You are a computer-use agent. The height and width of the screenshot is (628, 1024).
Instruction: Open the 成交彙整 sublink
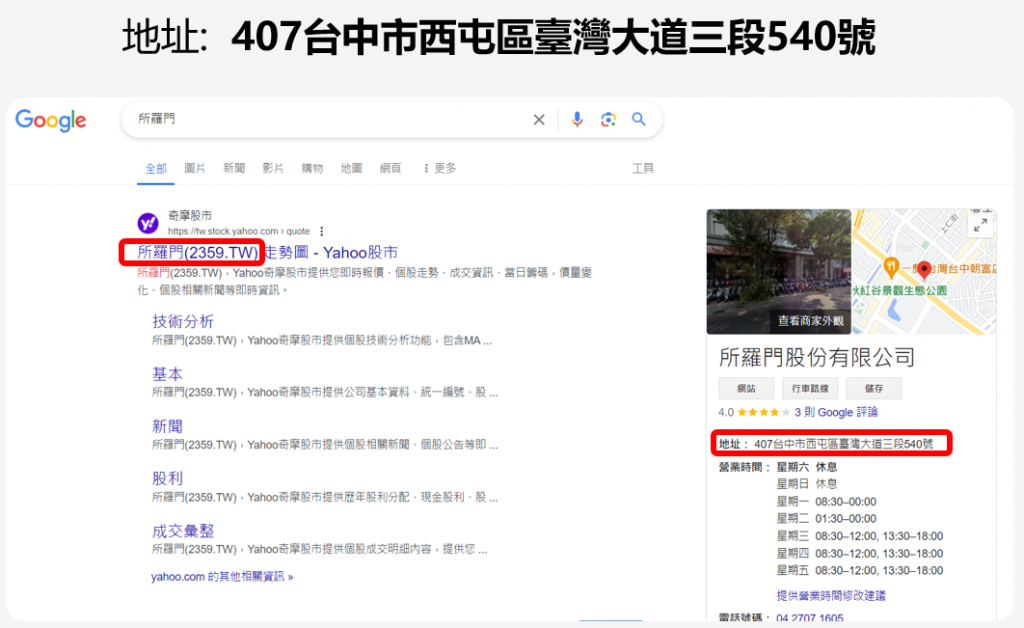pos(183,531)
